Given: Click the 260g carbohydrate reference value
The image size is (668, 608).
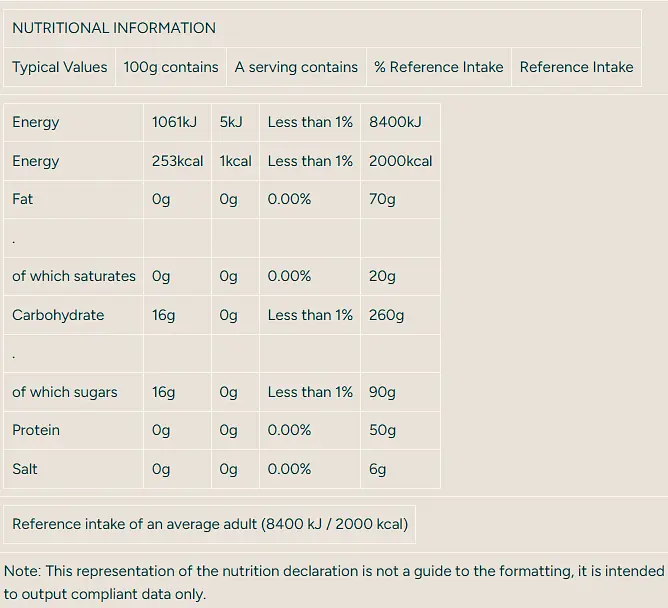Looking at the screenshot, I should [386, 315].
